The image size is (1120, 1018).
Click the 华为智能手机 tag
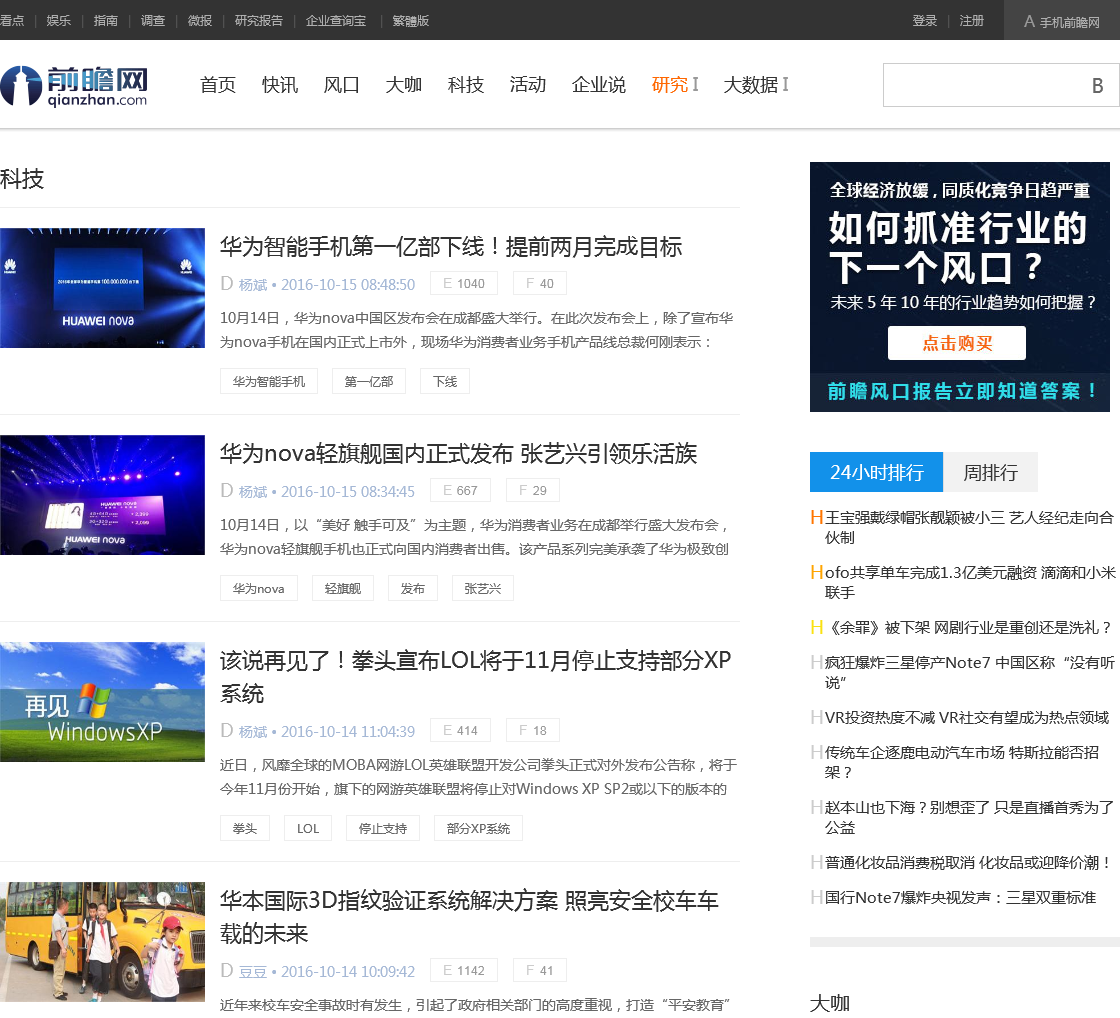coord(269,382)
